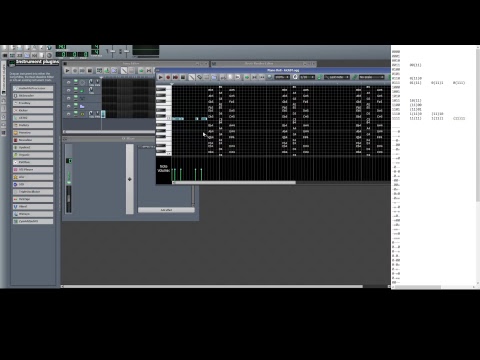Screen dimensions: 480x360
Task: Open the Instrument plugins sidebar tab
Action: pyautogui.click(x=4, y=79)
